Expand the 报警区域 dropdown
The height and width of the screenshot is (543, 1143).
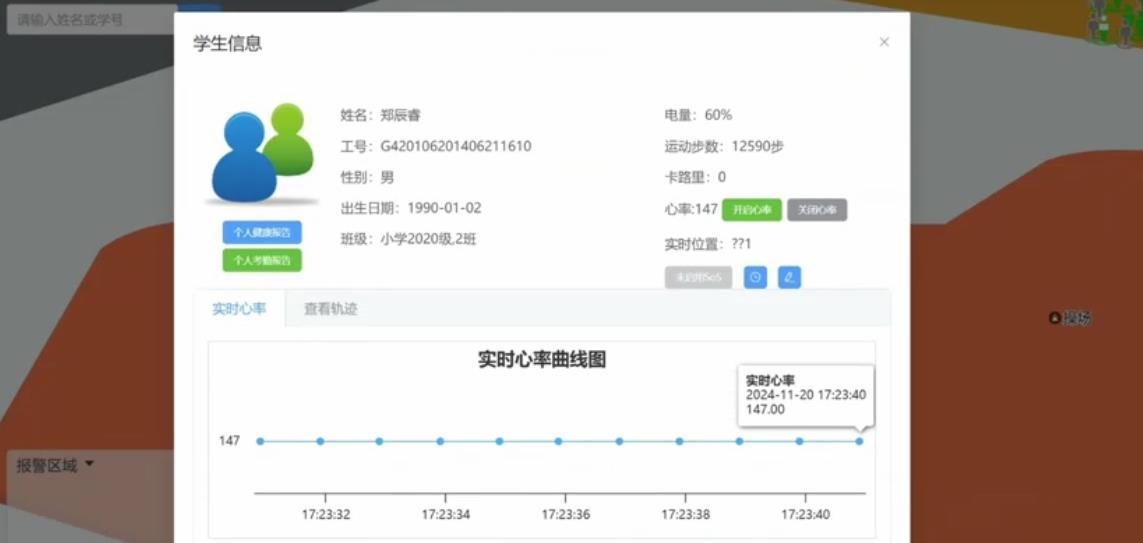(x=55, y=465)
